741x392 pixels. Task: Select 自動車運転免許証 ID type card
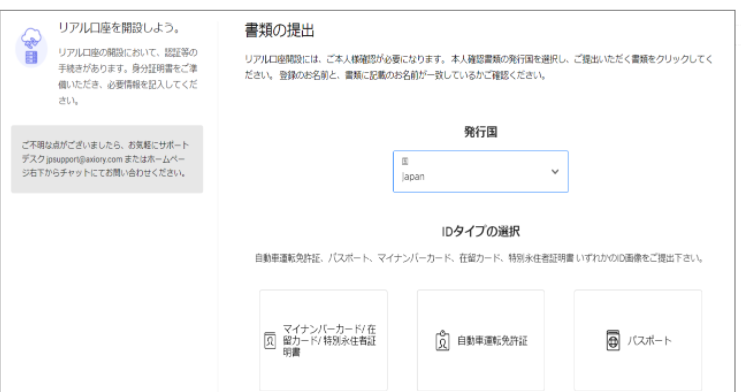coord(481,340)
